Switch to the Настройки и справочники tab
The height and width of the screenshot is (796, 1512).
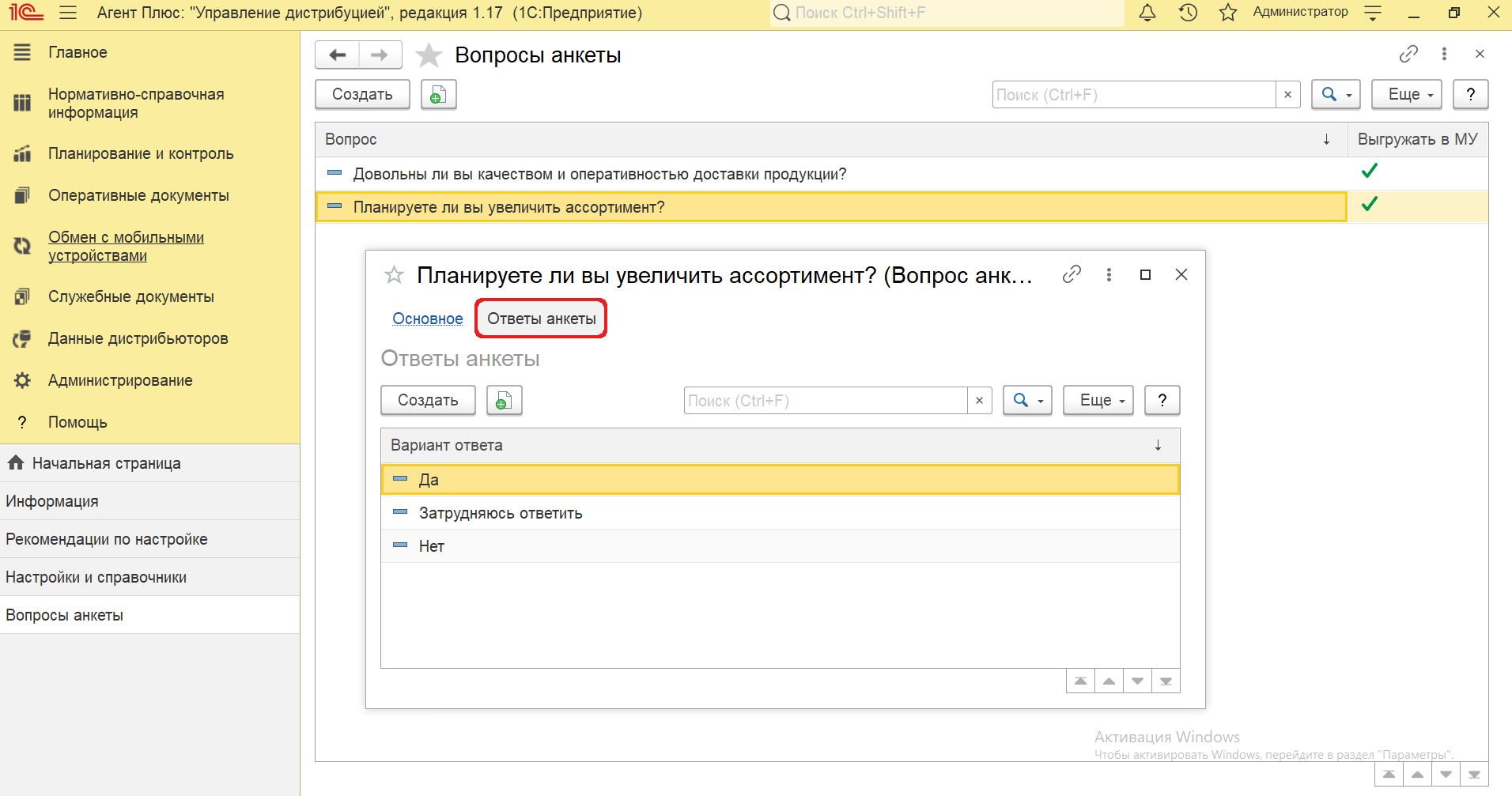pos(149,577)
